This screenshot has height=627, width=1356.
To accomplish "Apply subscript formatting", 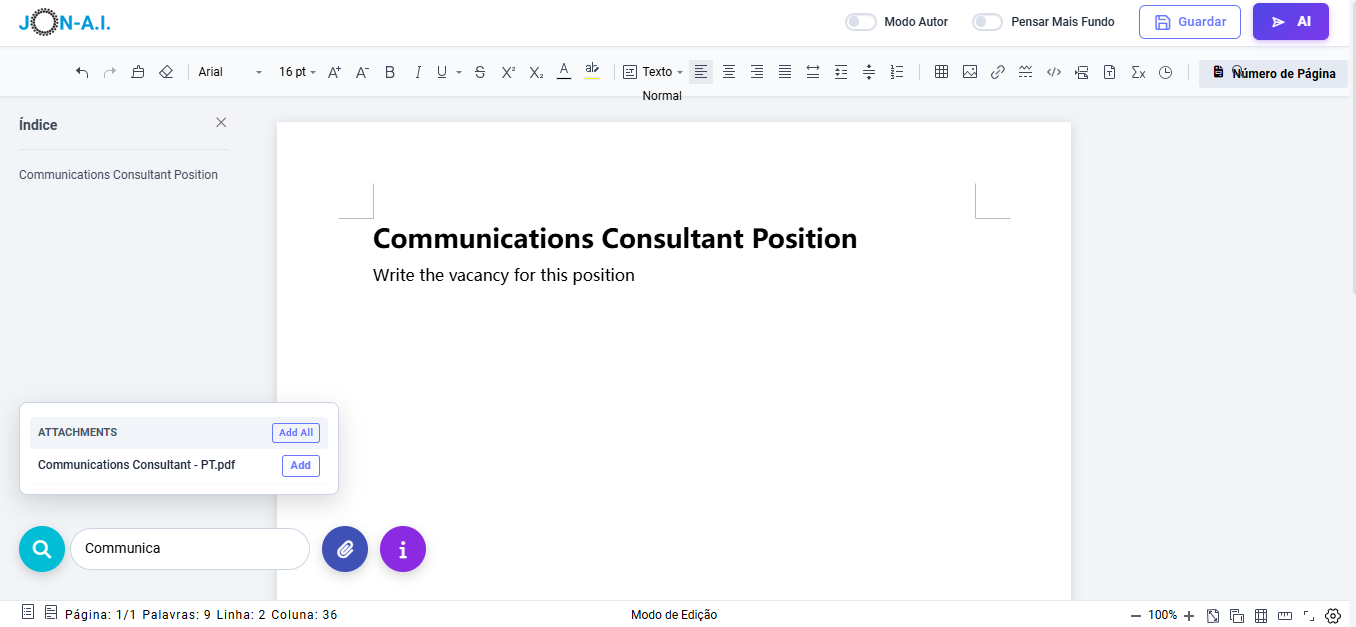I will click(536, 72).
